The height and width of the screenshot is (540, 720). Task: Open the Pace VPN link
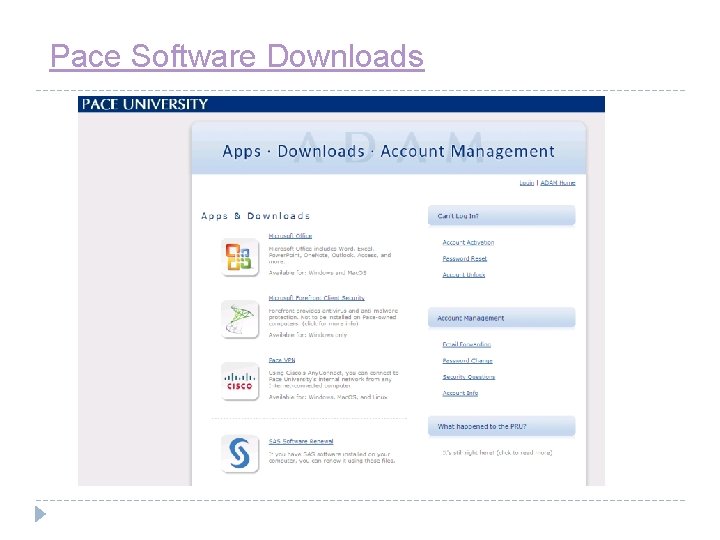pyautogui.click(x=282, y=360)
